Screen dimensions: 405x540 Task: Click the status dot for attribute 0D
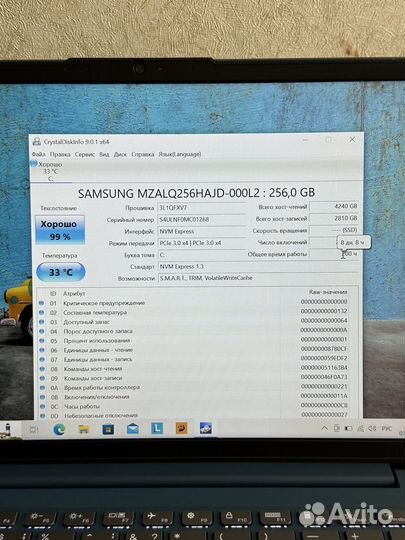pos(43,415)
